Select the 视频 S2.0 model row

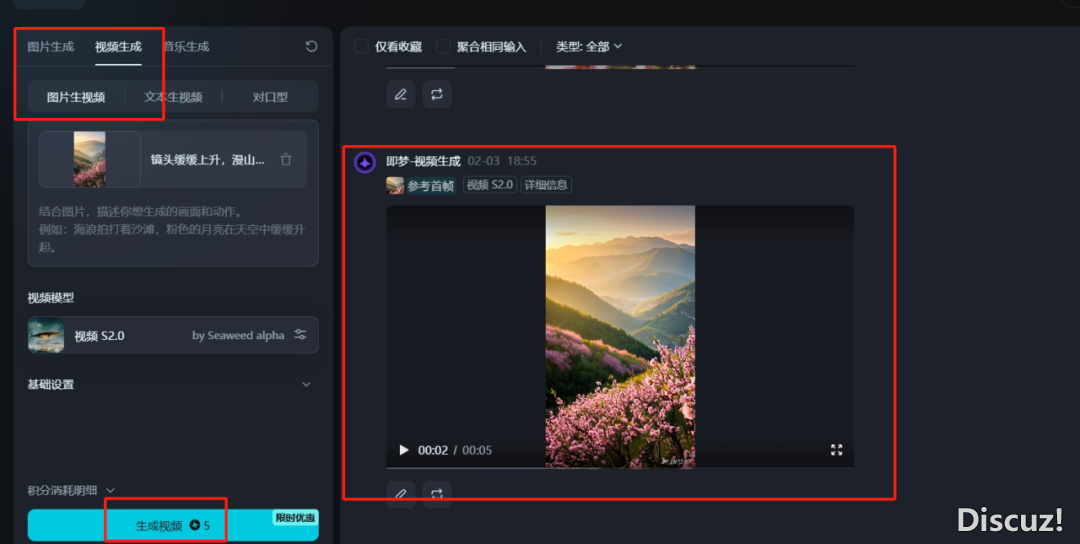point(173,335)
